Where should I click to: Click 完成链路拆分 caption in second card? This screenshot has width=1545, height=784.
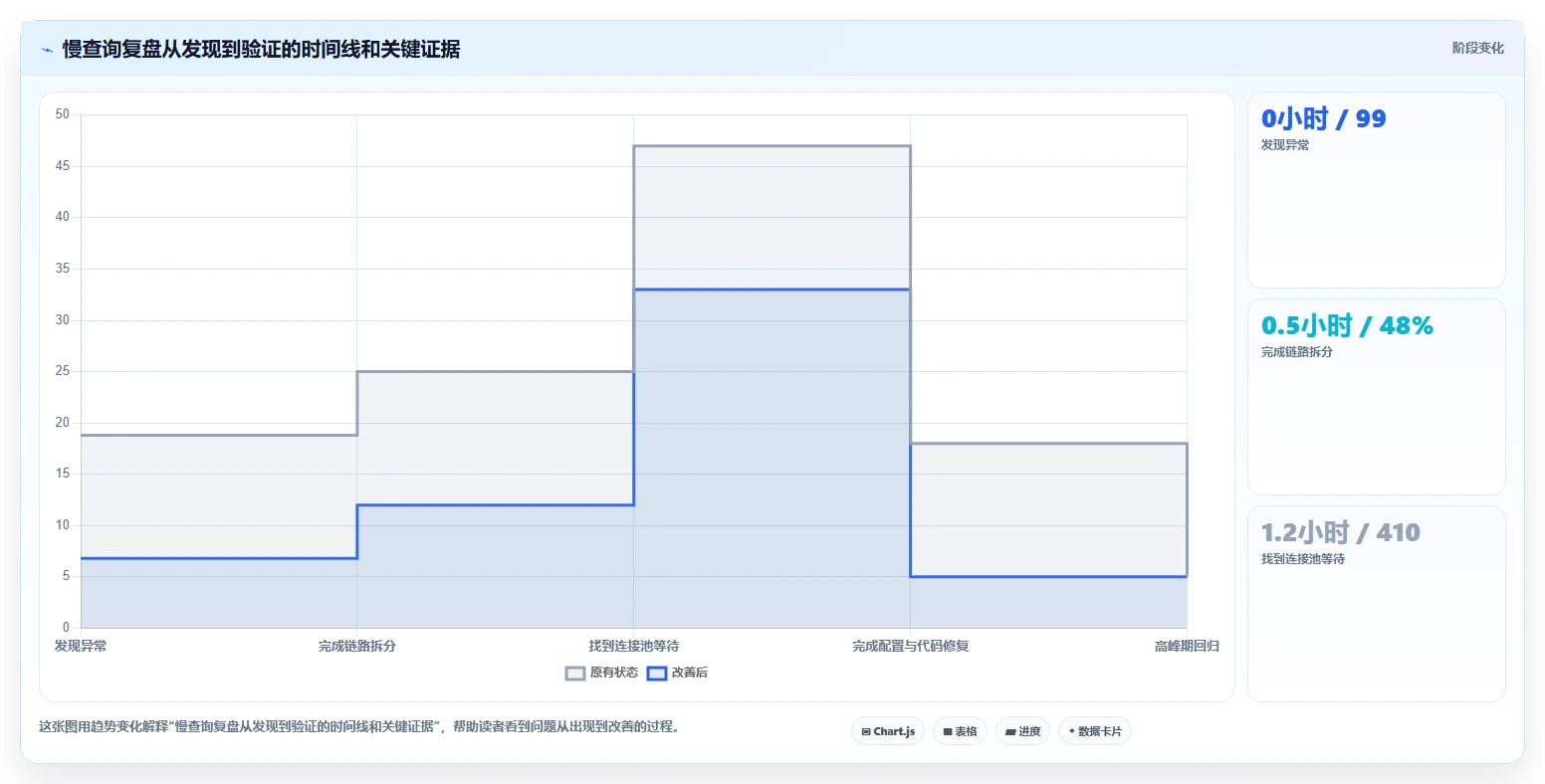[1297, 352]
